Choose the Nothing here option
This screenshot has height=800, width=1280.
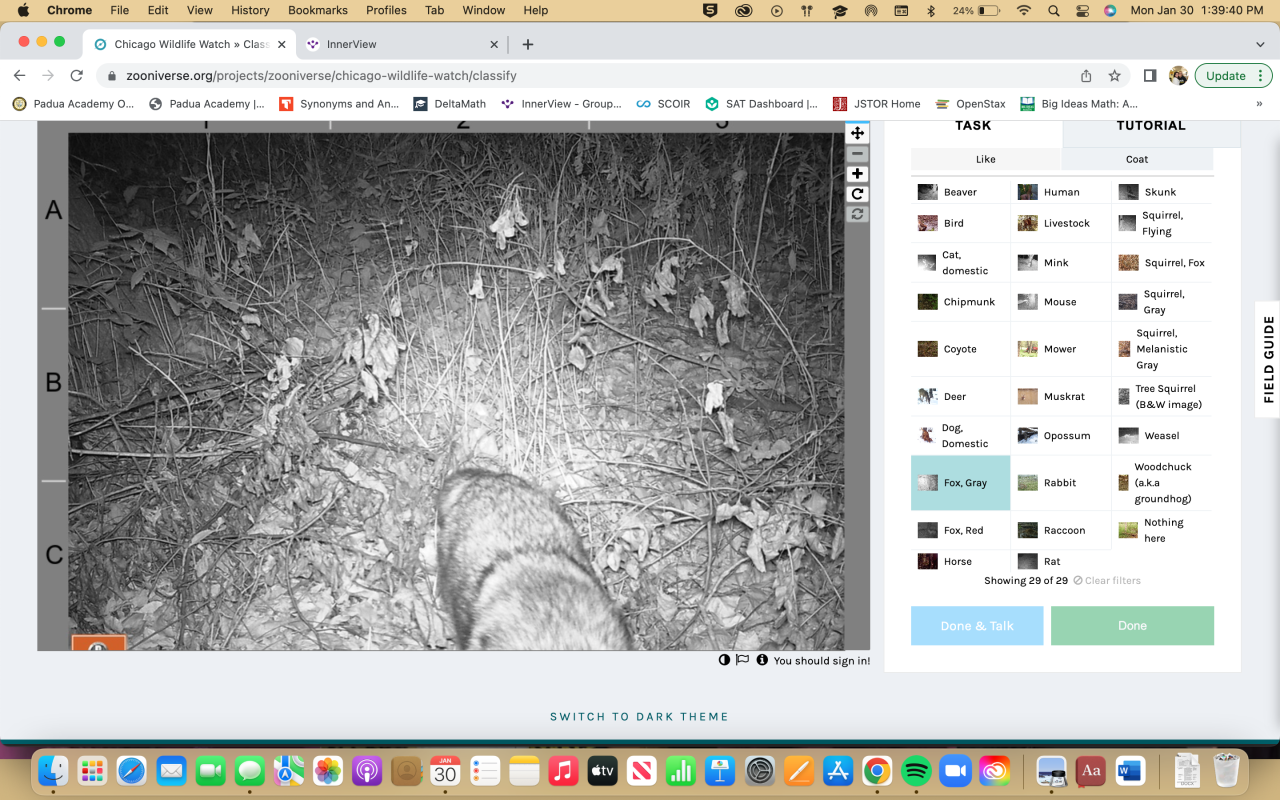coord(1162,530)
